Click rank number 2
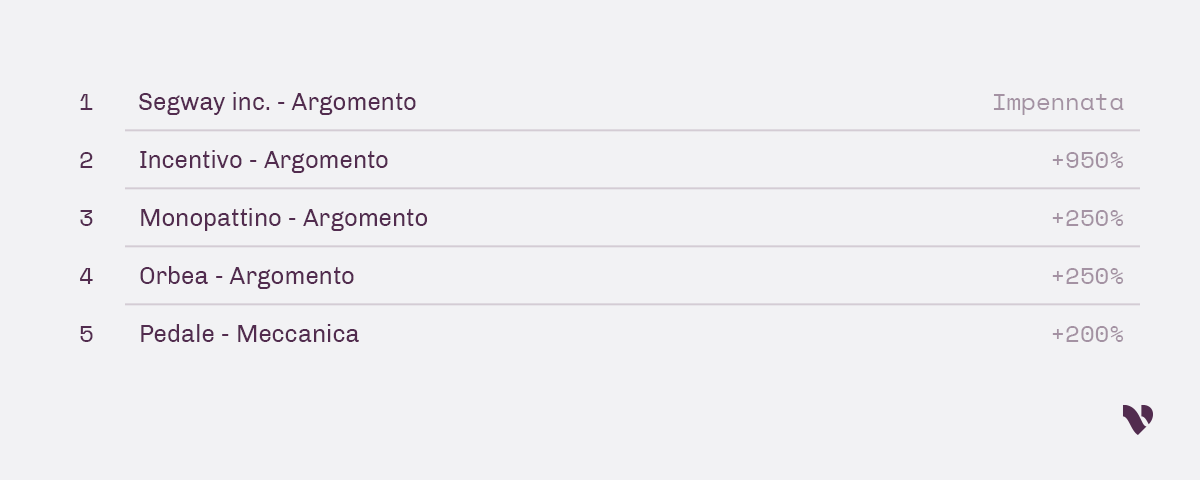 coord(86,160)
